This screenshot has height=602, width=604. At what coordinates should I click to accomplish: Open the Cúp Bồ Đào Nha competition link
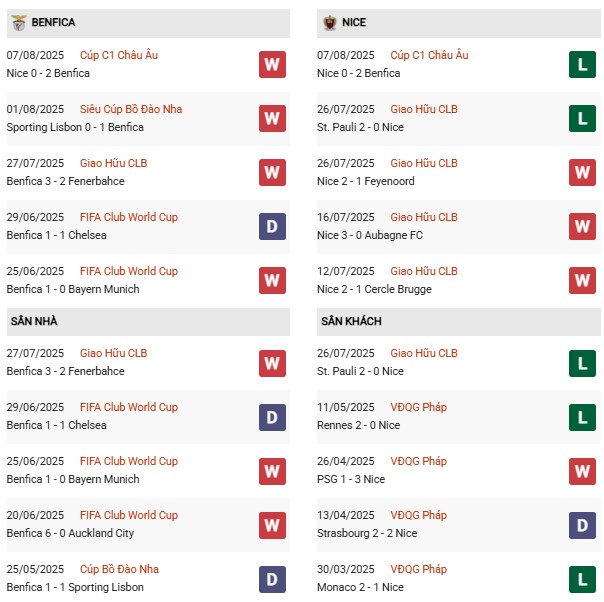click(x=120, y=569)
